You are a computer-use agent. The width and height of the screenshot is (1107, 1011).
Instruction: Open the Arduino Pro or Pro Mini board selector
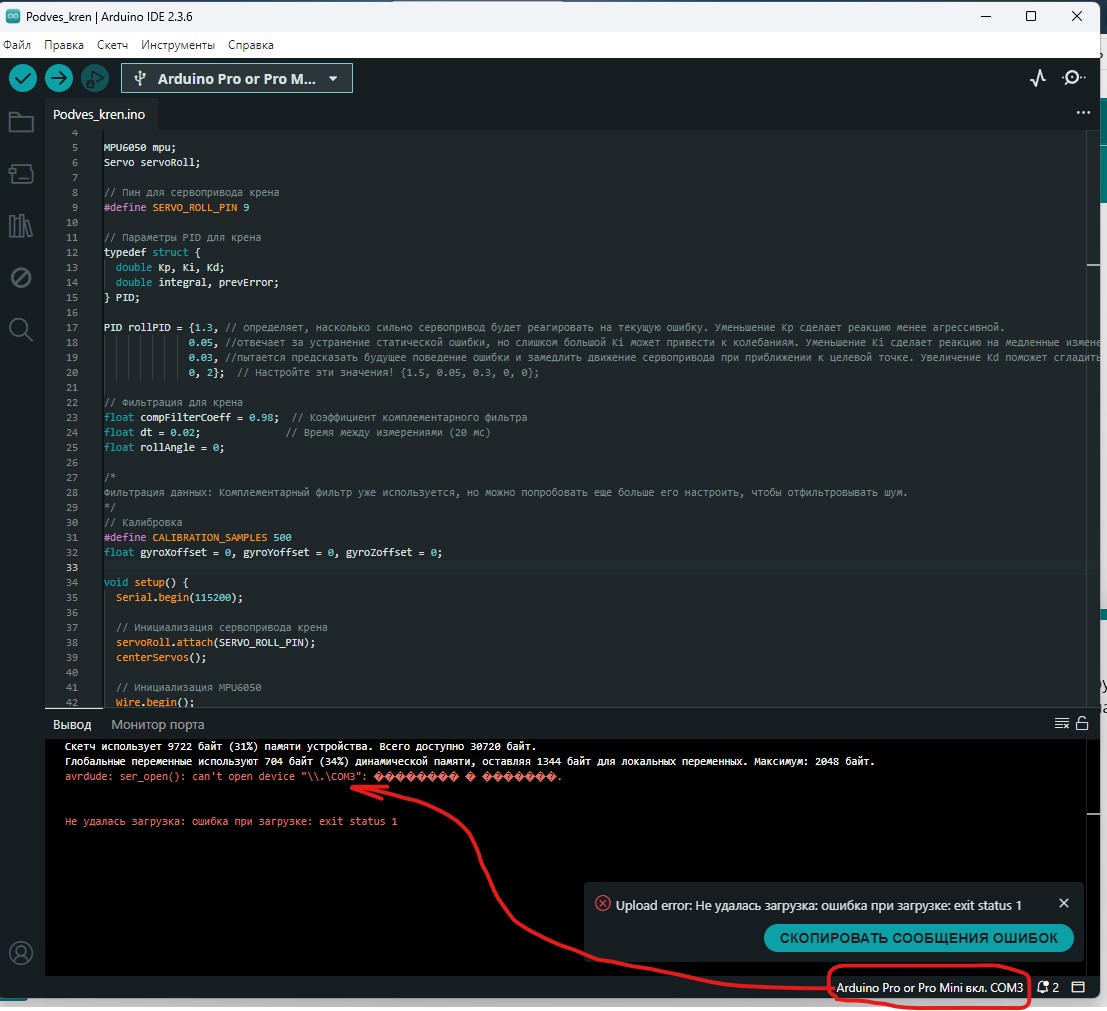(x=236, y=77)
